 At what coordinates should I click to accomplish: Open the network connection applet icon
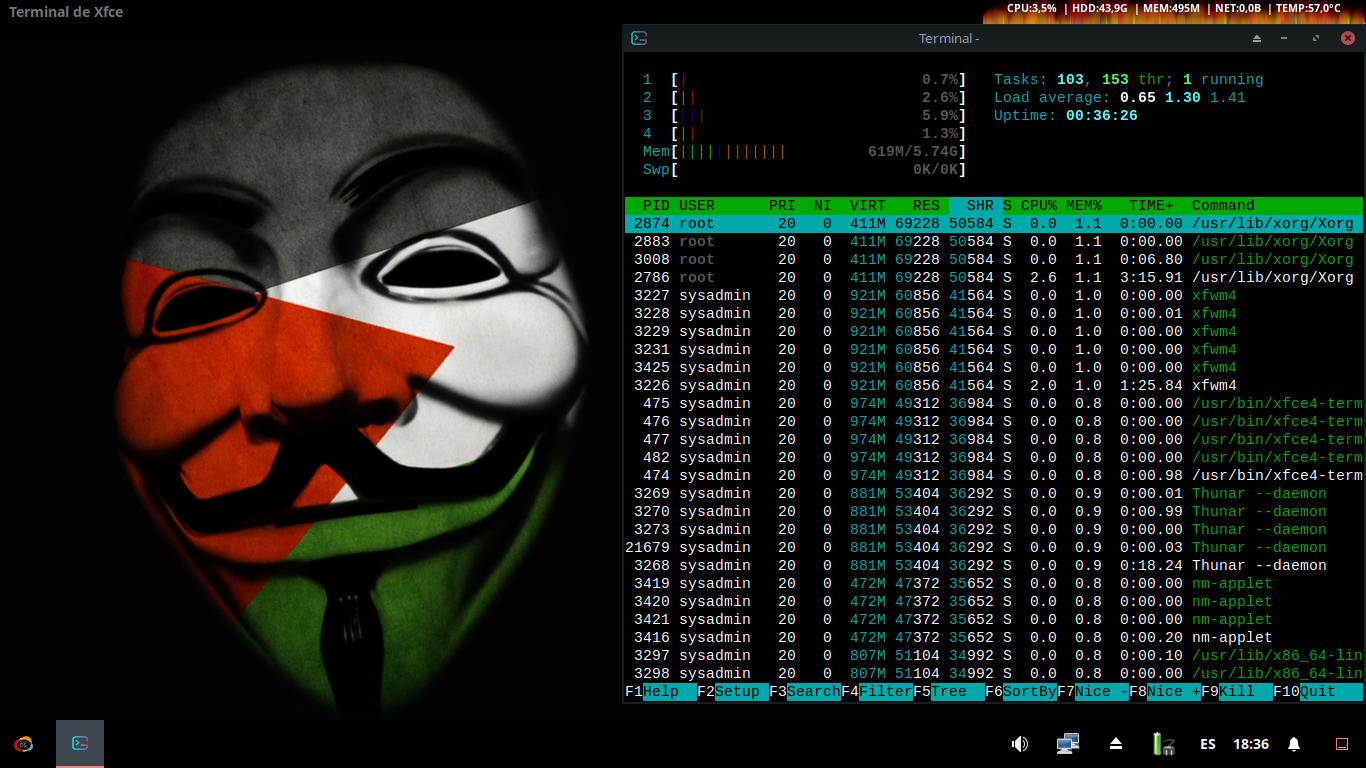coord(1068,744)
